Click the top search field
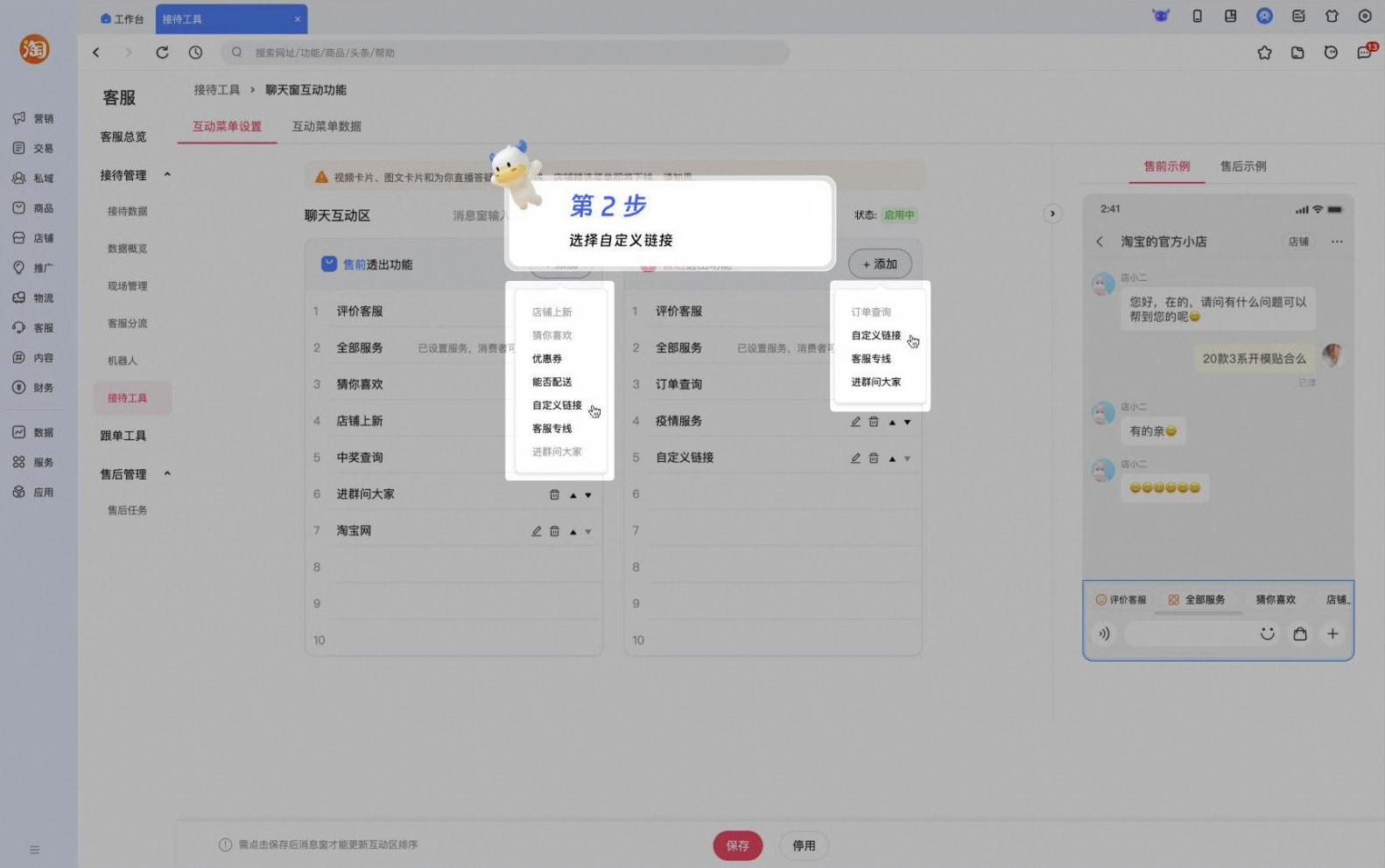Screen dimensions: 1385x868 coord(504,52)
